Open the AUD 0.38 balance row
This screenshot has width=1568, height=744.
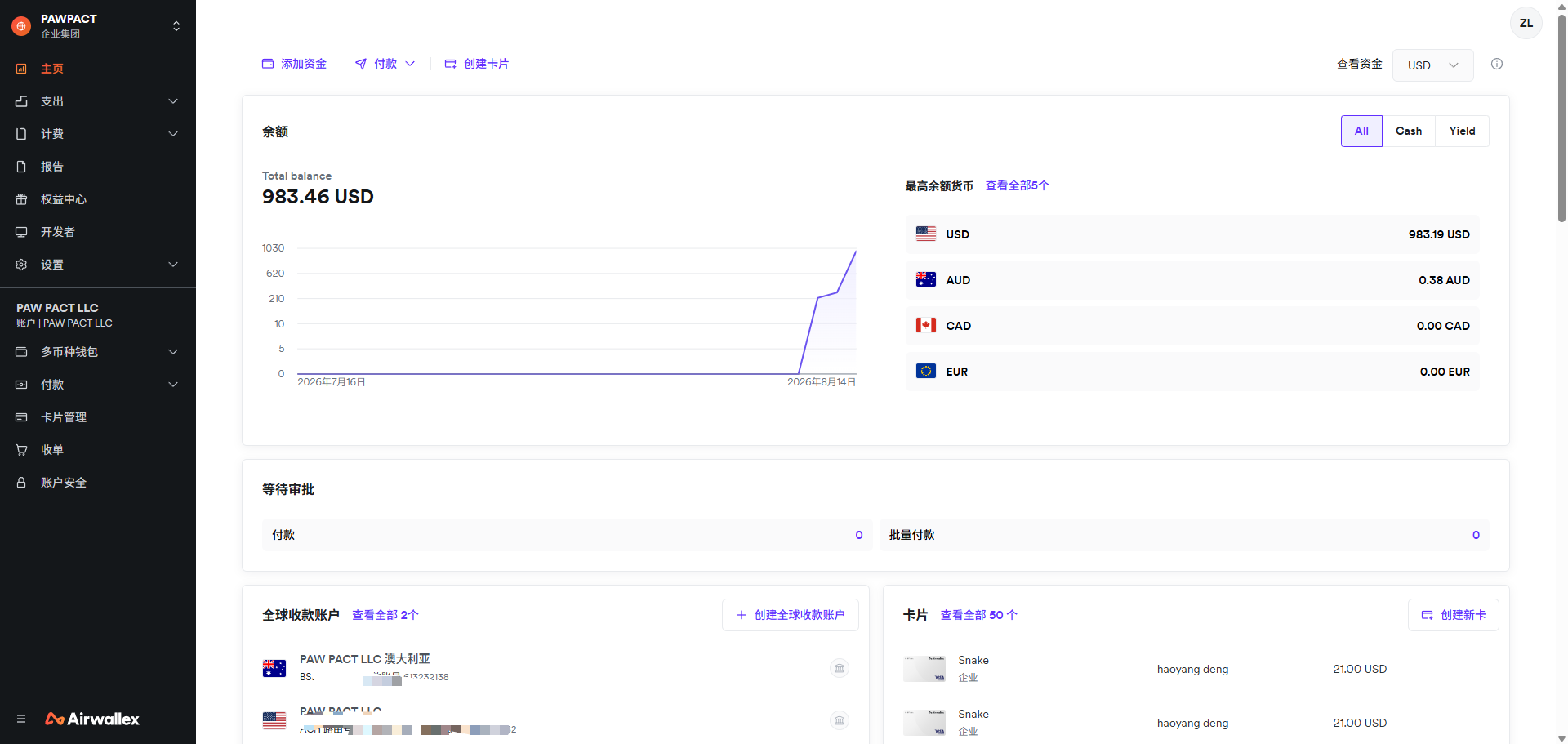tap(1192, 280)
